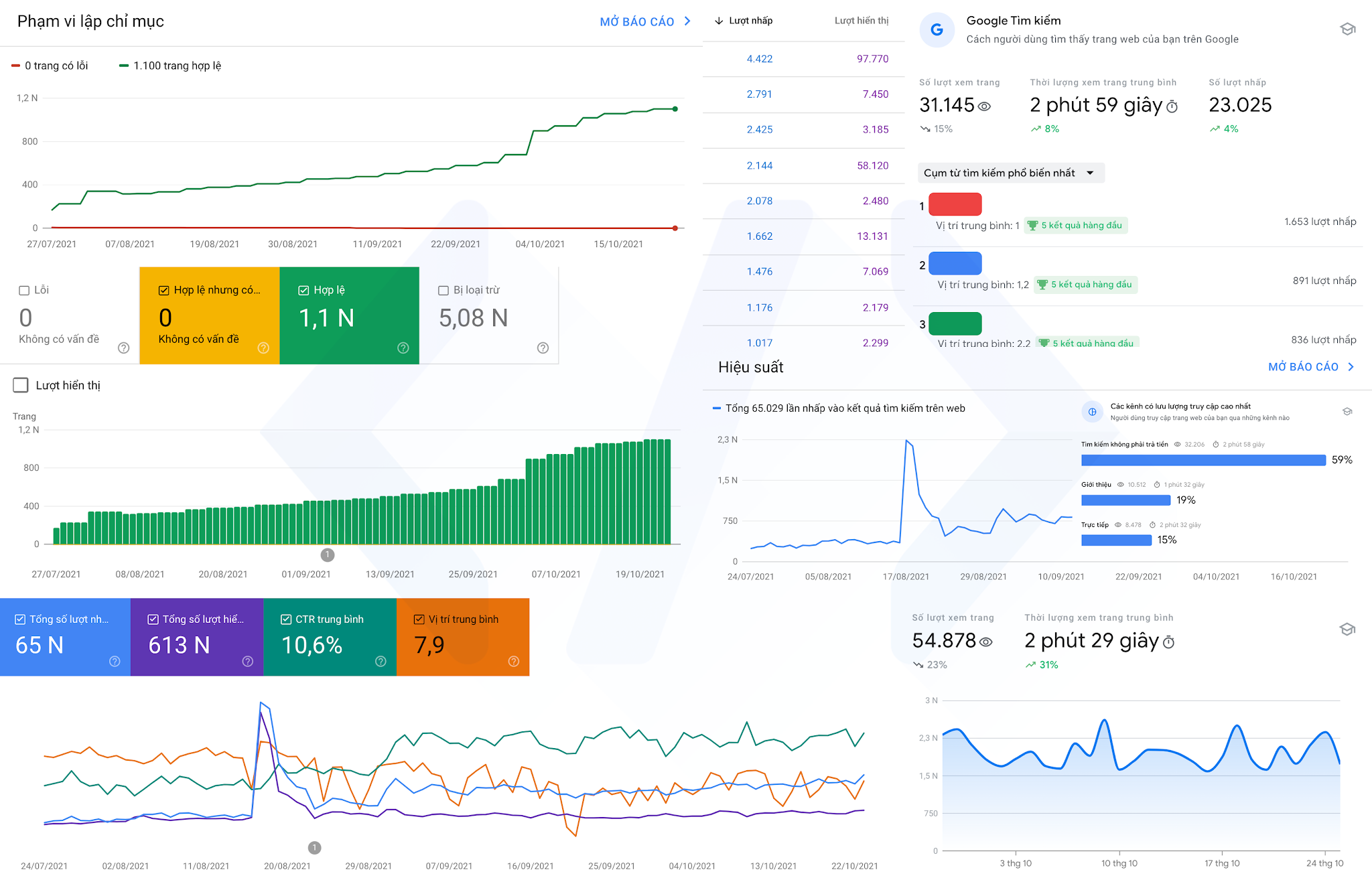This screenshot has height=888, width=1372.
Task: Enable the Bị loại trừ checkbox
Action: coord(443,290)
